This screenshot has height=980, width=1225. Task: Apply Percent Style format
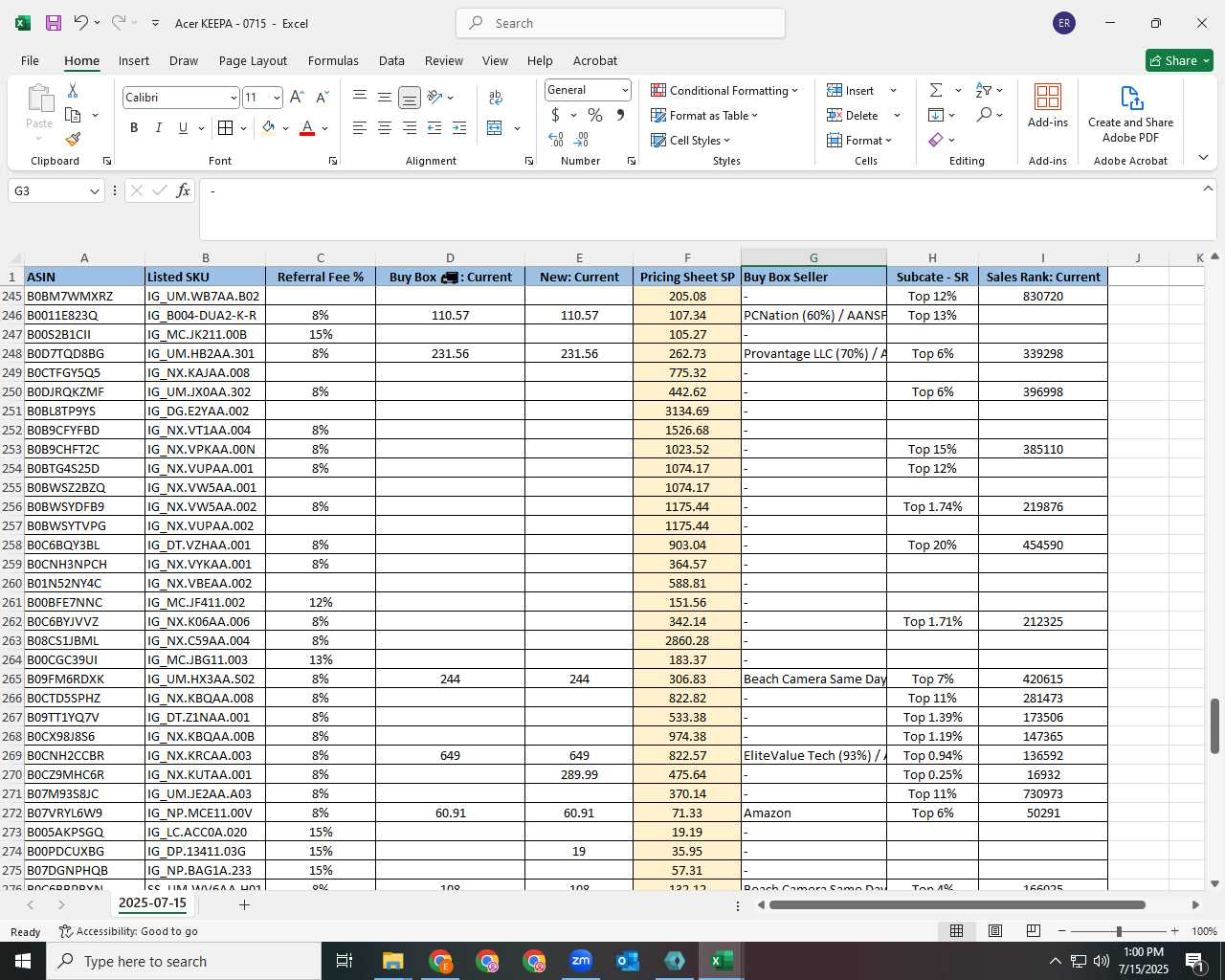click(595, 115)
